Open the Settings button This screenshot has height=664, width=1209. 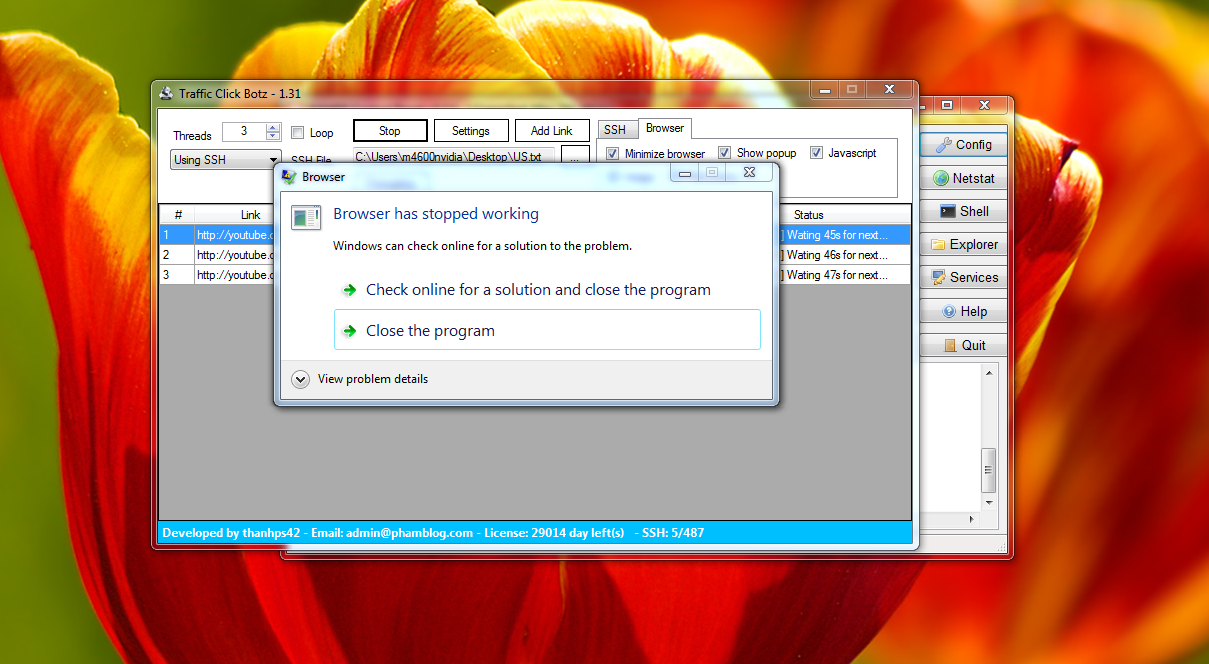[x=471, y=131]
